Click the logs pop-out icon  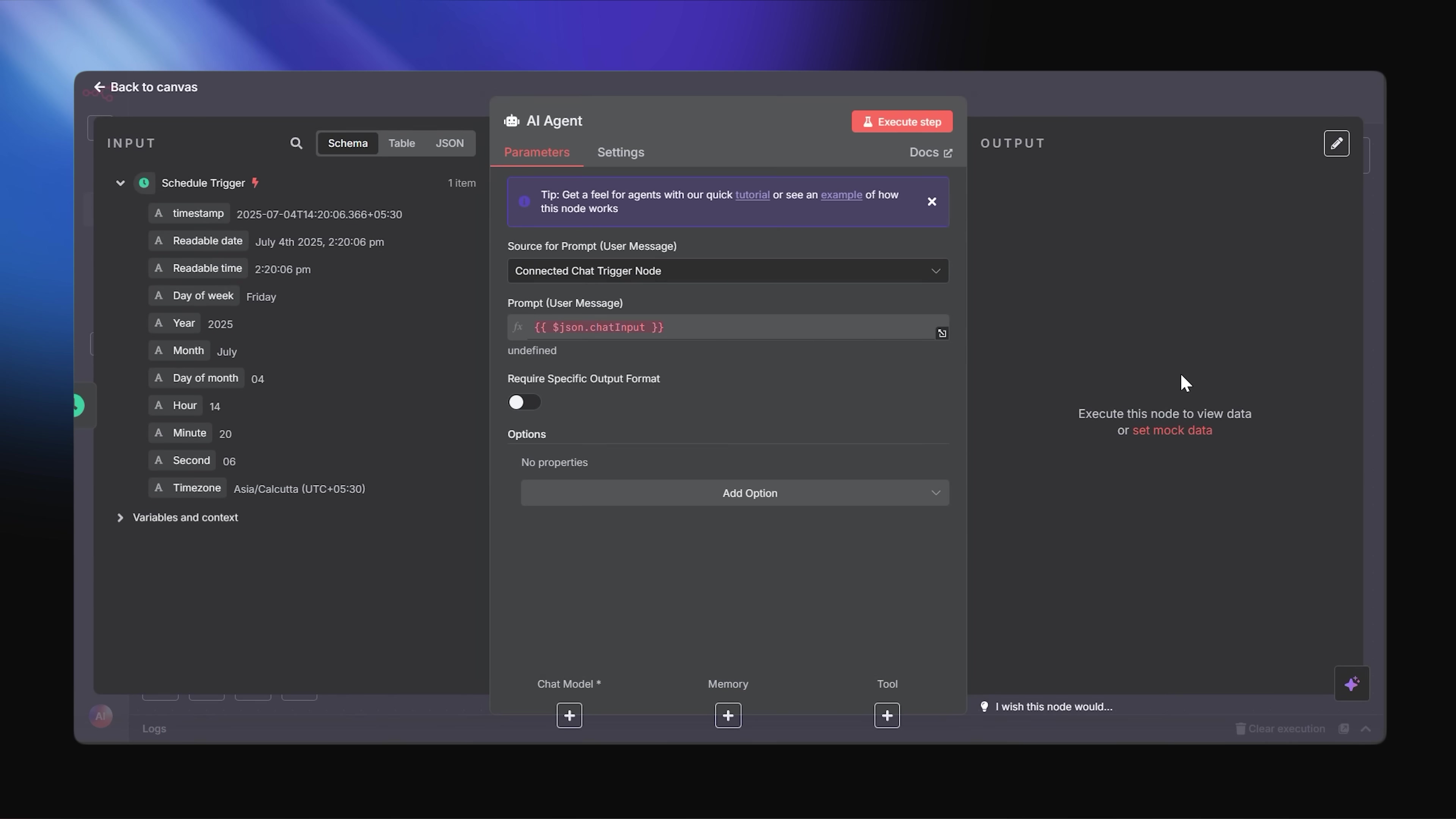1344,729
